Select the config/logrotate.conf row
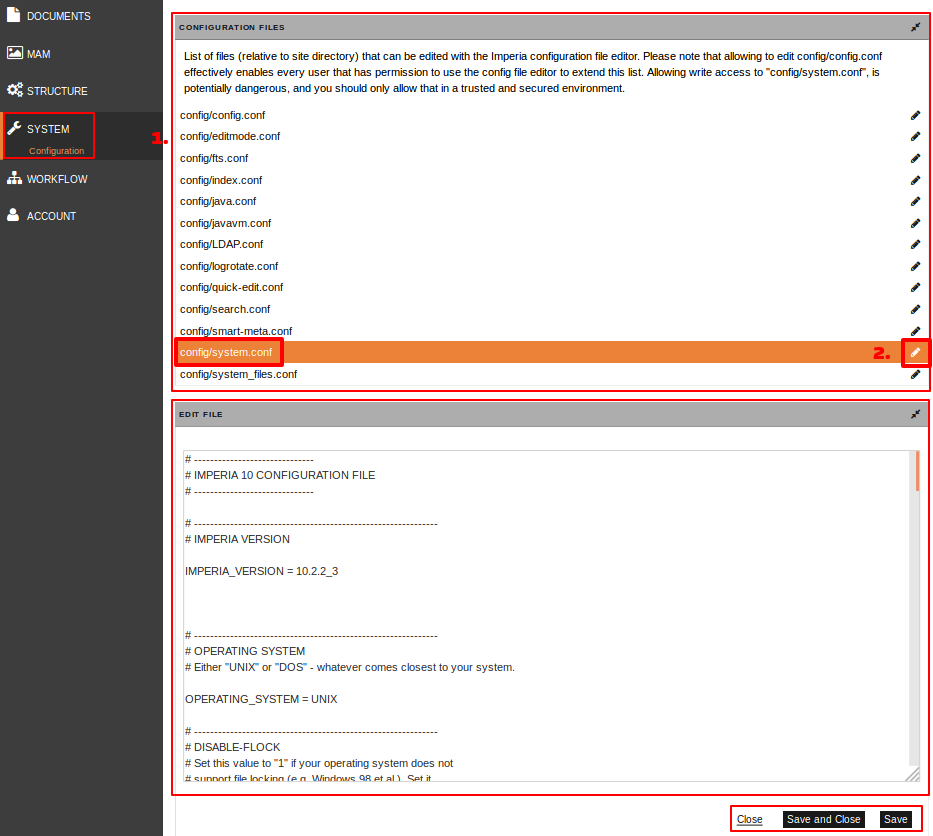Image resolution: width=933 pixels, height=836 pixels. (552, 267)
